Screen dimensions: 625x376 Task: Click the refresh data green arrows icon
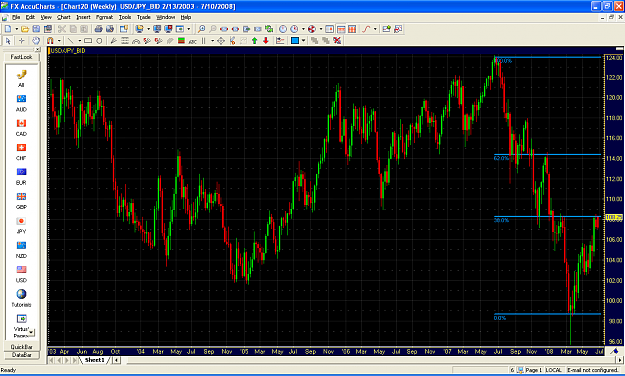269,29
